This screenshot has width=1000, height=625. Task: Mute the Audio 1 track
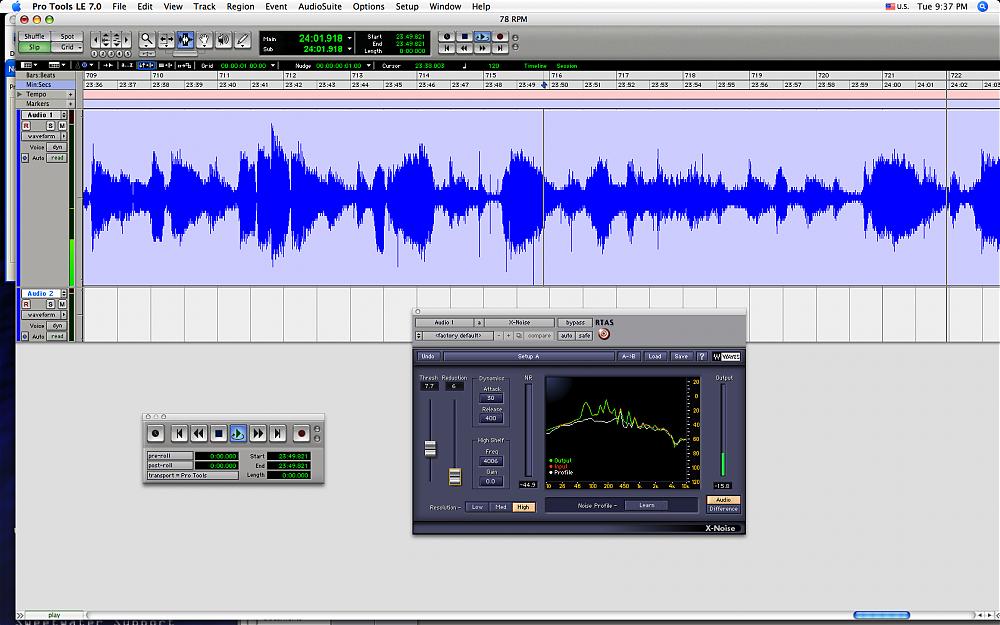pyautogui.click(x=62, y=126)
